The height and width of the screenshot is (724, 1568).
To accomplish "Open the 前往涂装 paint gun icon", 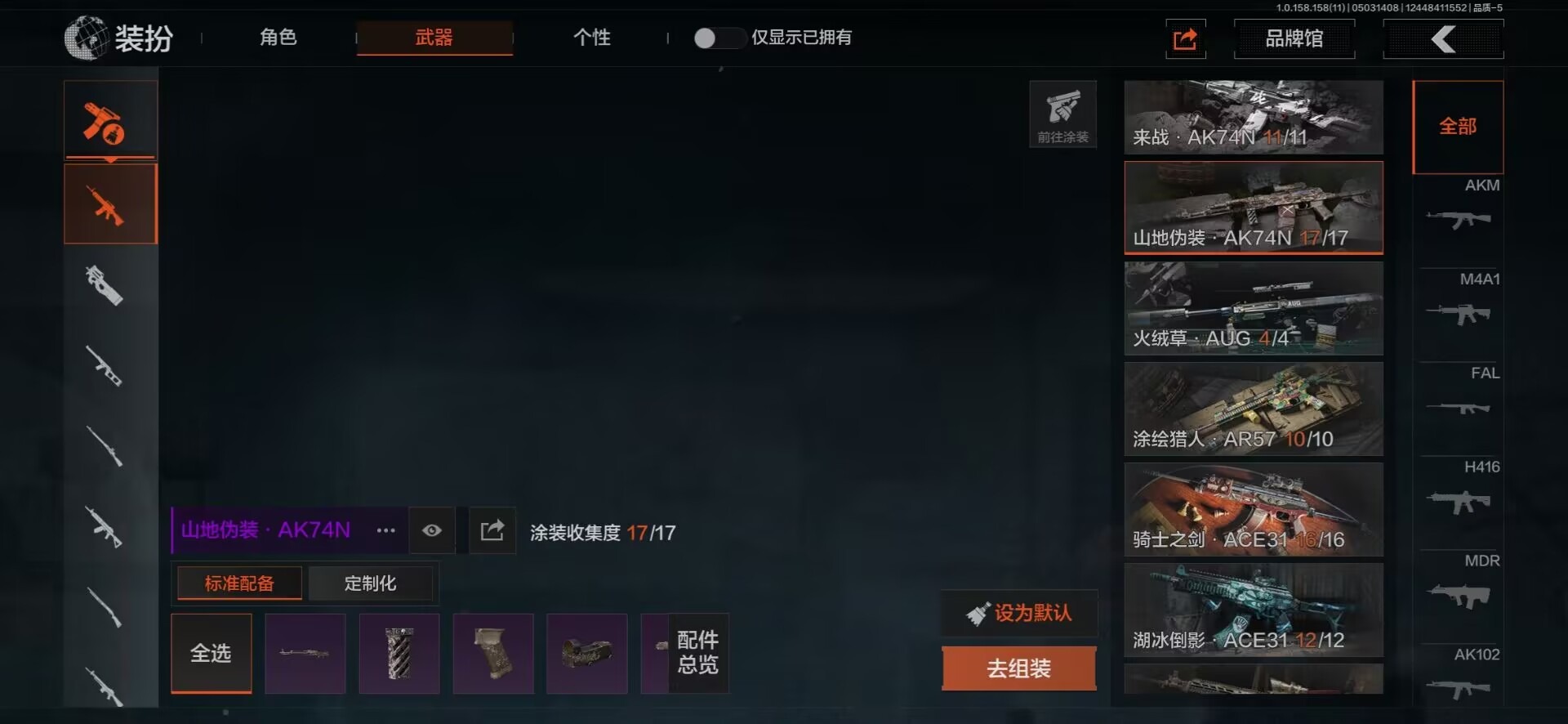I will (1062, 114).
